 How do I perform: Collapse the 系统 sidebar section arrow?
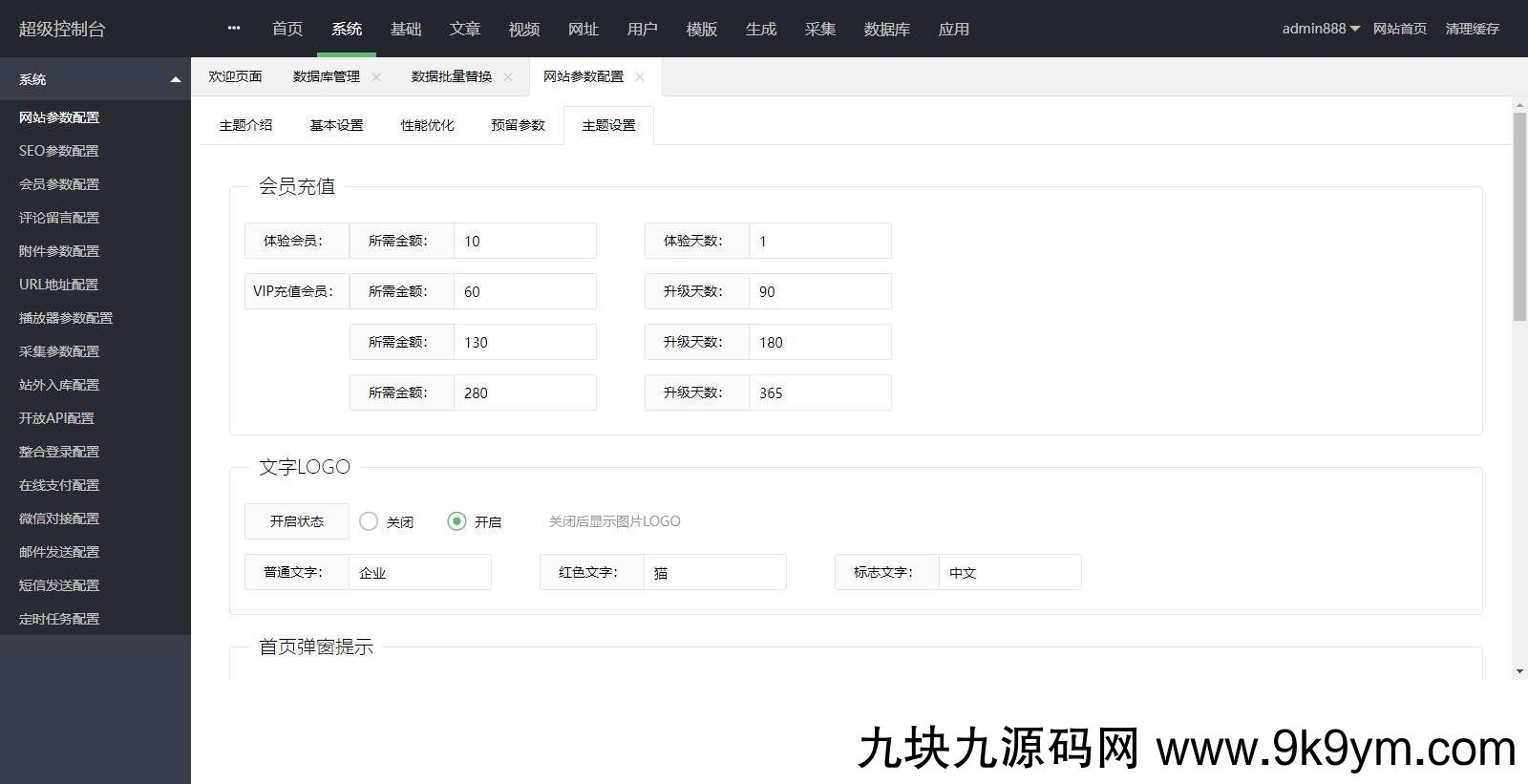click(x=175, y=79)
